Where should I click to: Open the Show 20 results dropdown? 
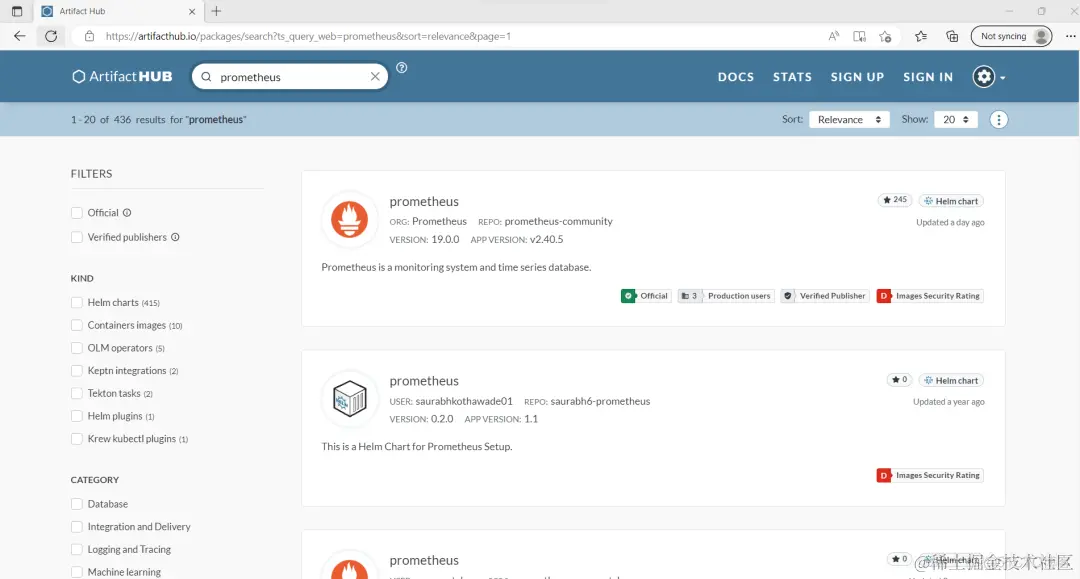click(x=955, y=120)
